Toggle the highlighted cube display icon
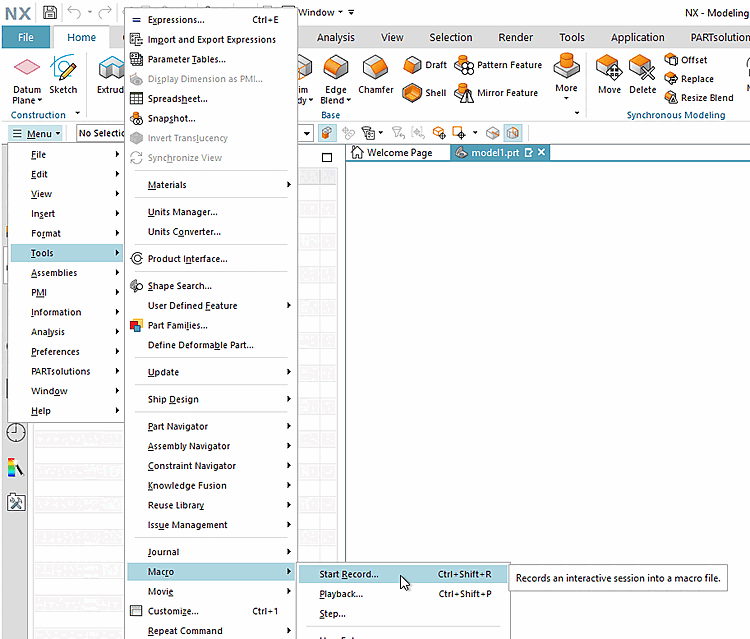Viewport: 750px width, 639px height. [x=513, y=132]
